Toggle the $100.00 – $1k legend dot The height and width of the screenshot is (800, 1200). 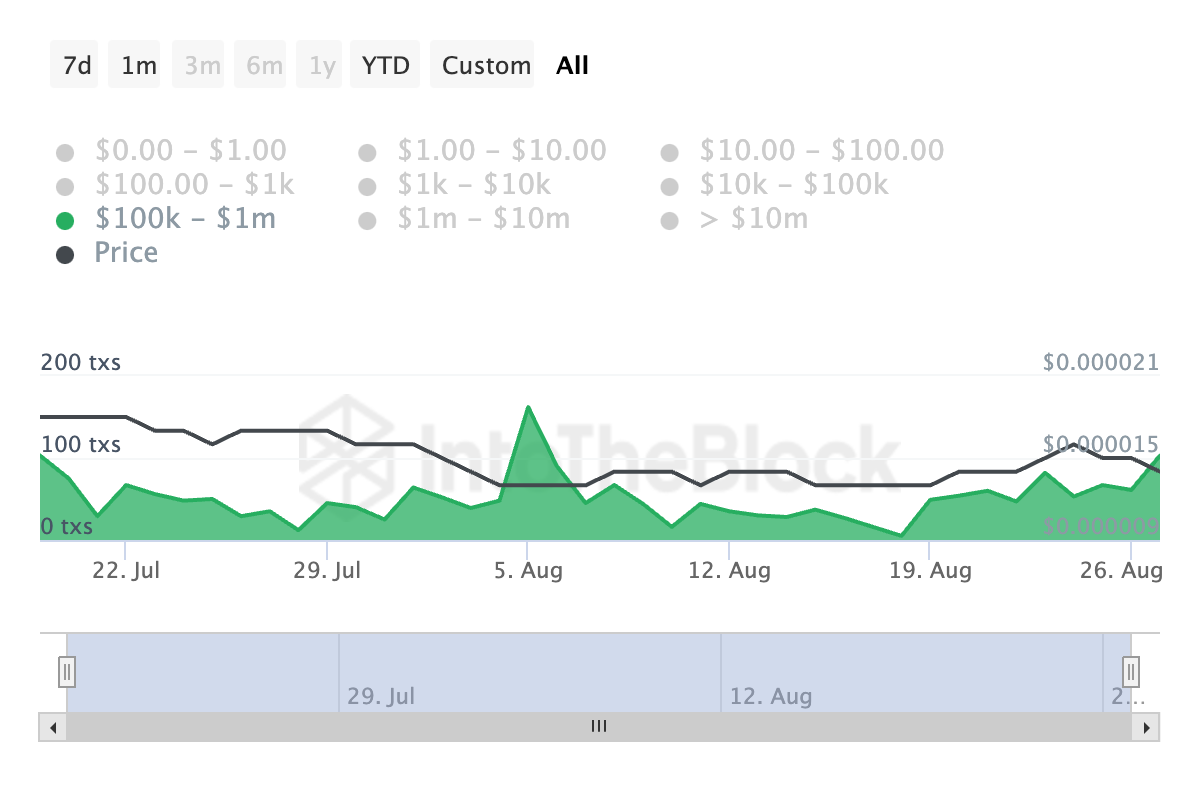coord(66,186)
